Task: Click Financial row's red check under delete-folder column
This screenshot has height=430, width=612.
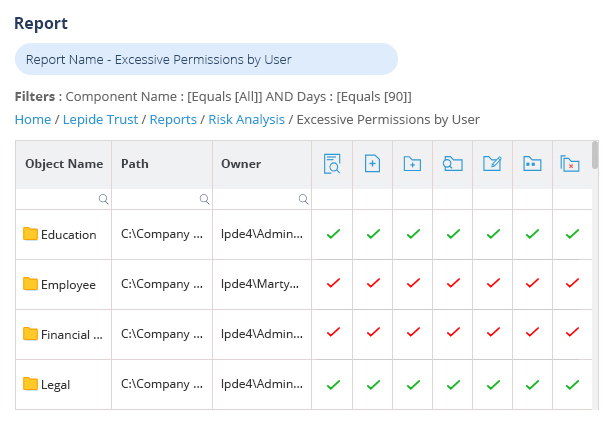Action: coord(573,332)
